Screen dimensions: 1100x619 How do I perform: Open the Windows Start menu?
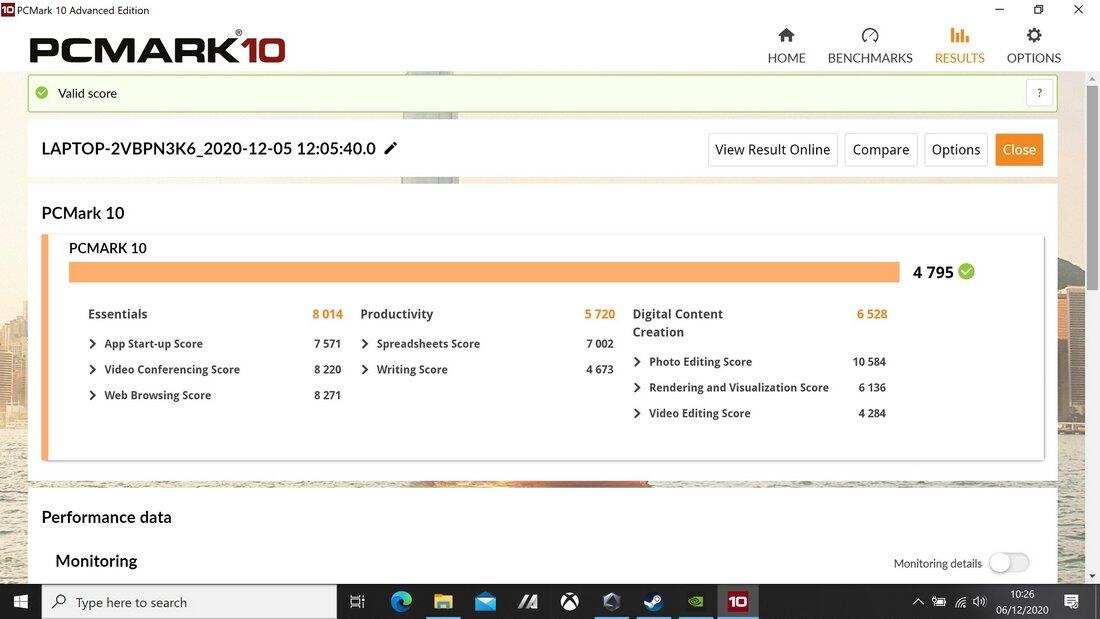(x=20, y=601)
